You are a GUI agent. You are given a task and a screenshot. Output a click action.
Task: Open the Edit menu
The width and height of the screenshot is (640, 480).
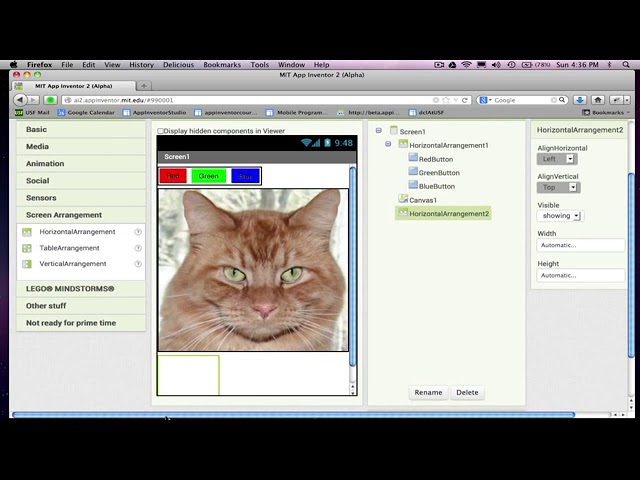pos(89,64)
